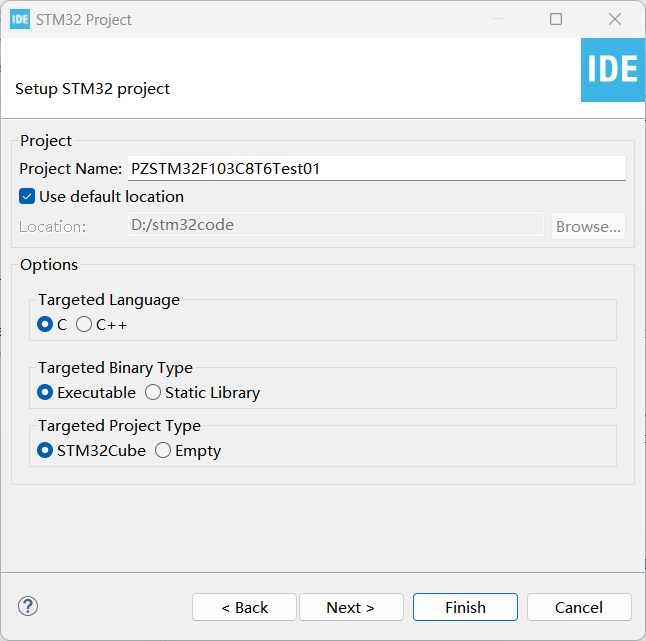Click the Location path field
This screenshot has height=641, width=646.
336,225
